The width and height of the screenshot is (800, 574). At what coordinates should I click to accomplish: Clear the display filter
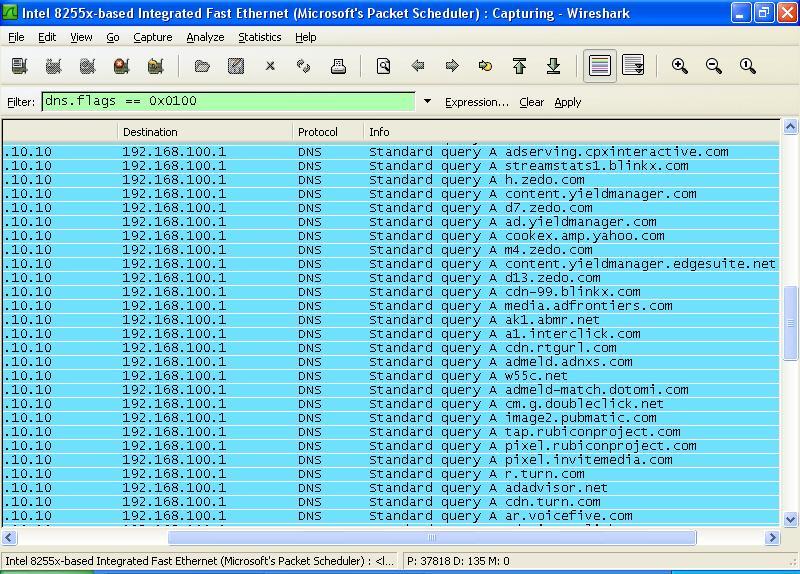(532, 102)
